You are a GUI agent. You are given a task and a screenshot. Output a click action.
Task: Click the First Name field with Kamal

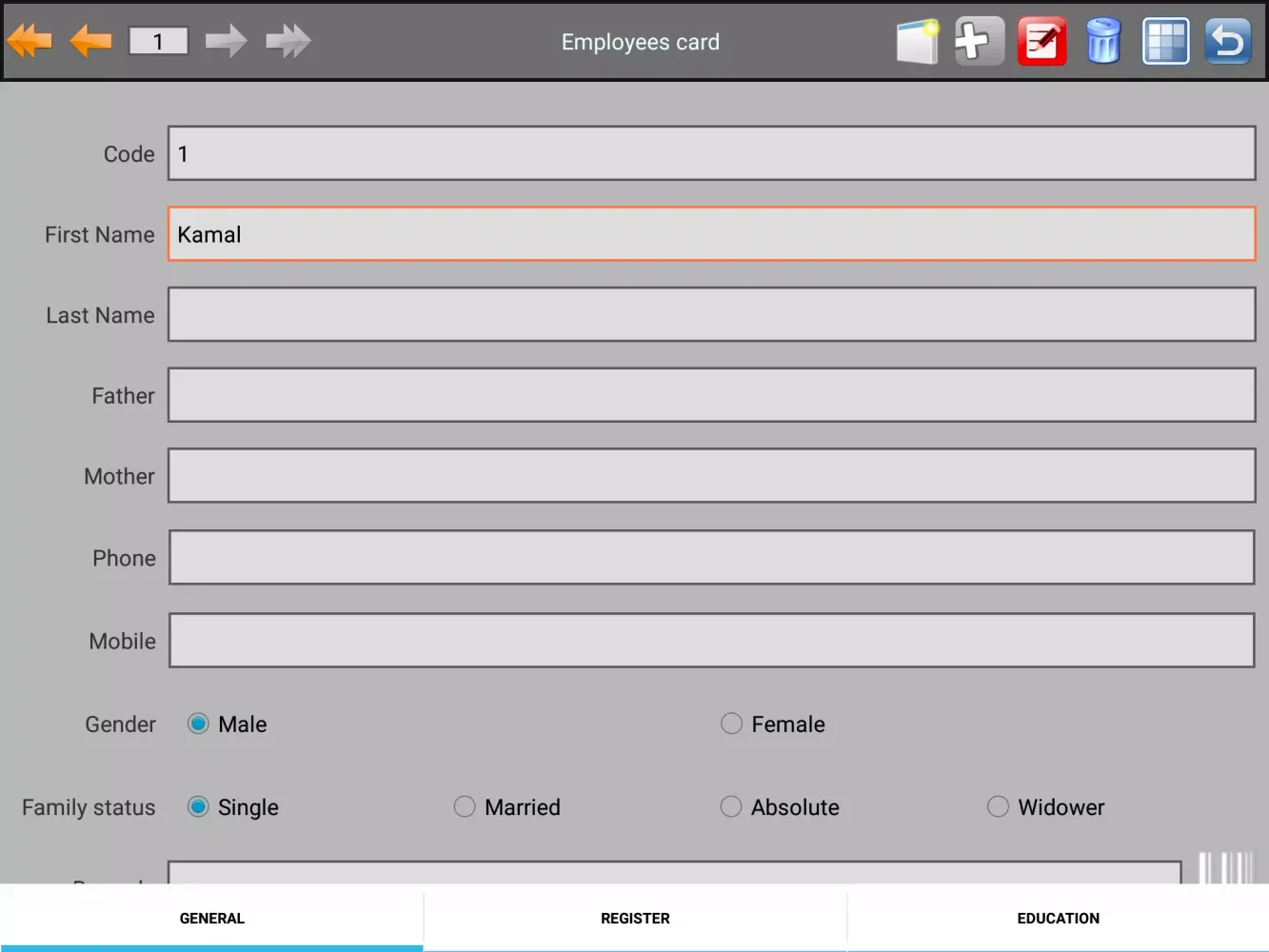(712, 234)
